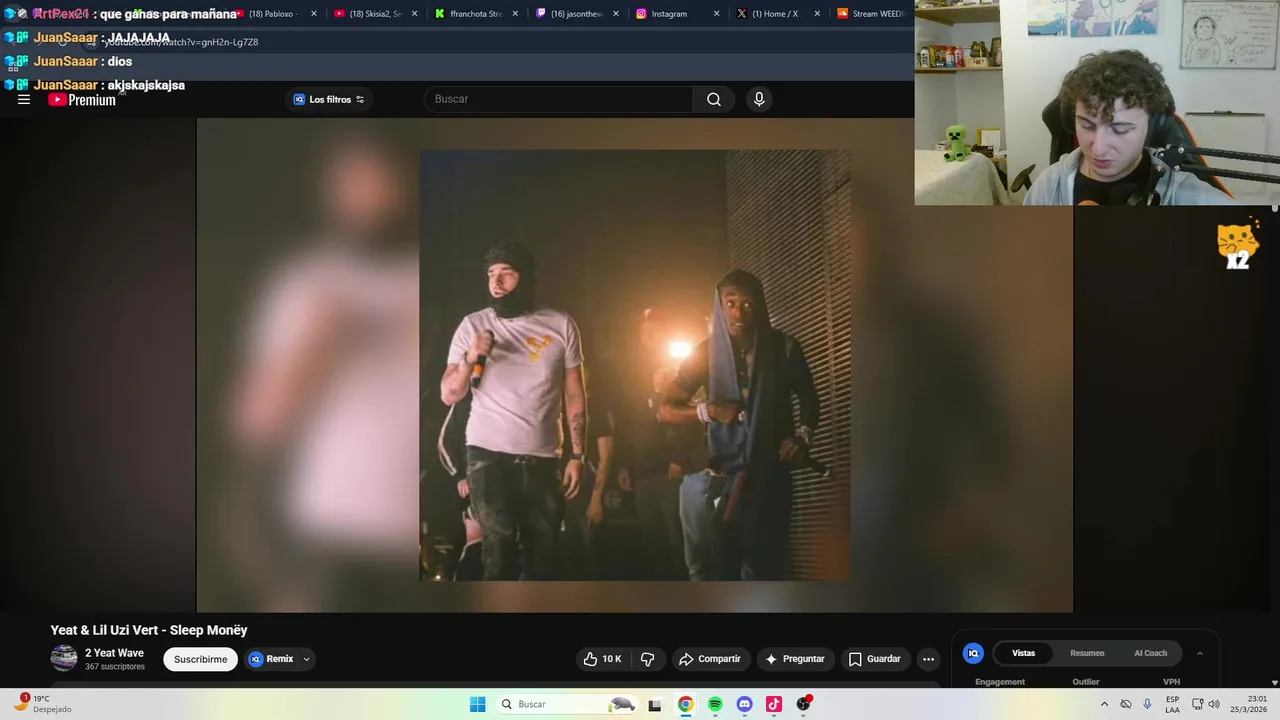This screenshot has width=1280, height=720.
Task: Click the Outlier column label
Action: coord(1086,682)
